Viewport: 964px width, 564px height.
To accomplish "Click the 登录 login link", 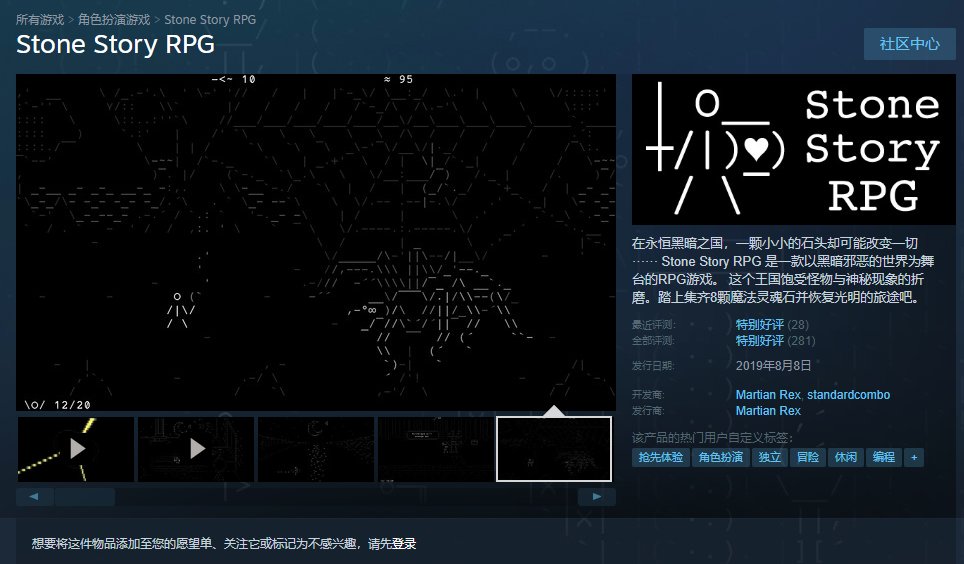I will [x=404, y=544].
